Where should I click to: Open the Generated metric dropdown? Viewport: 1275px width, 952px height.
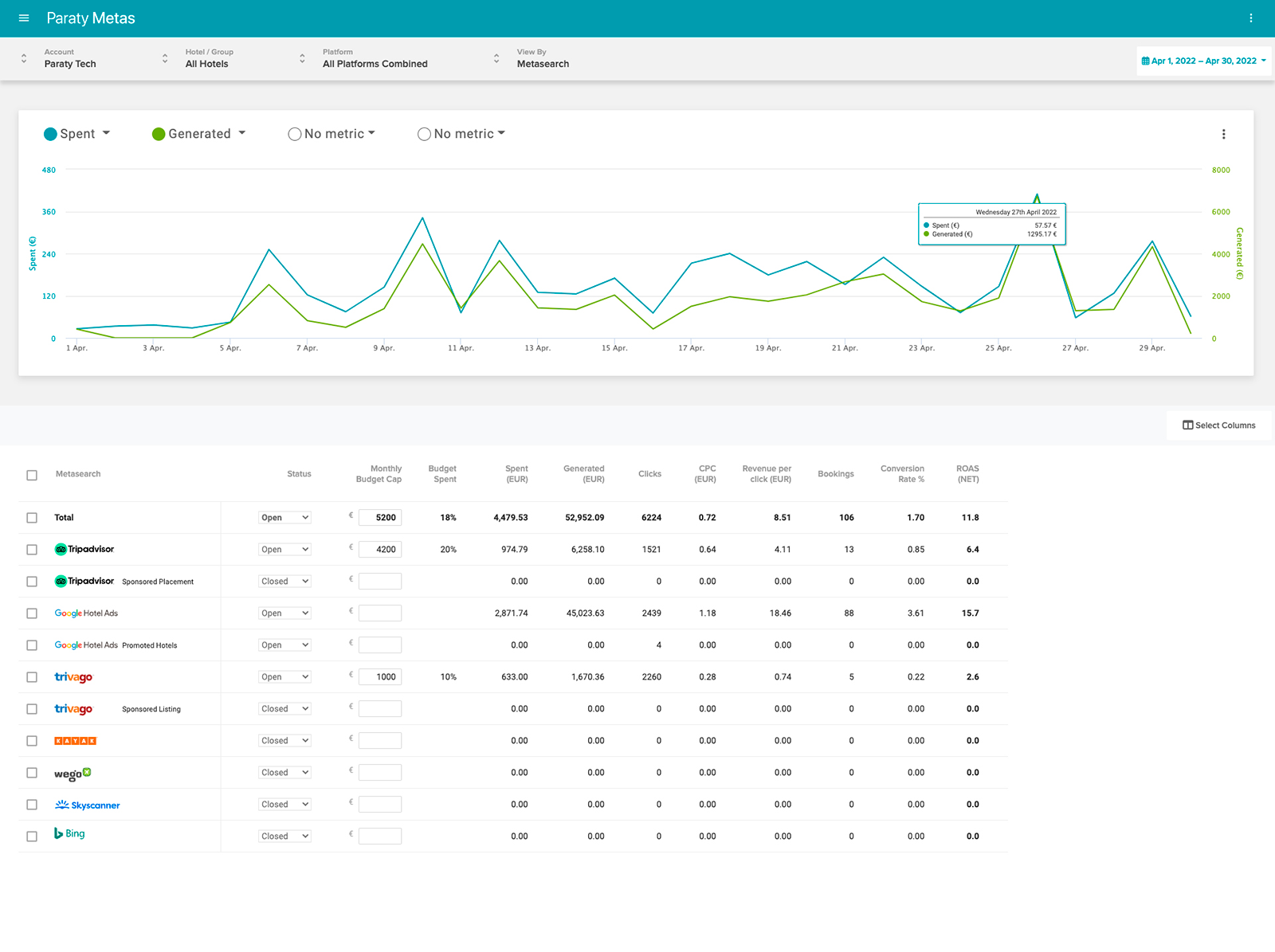tap(207, 134)
